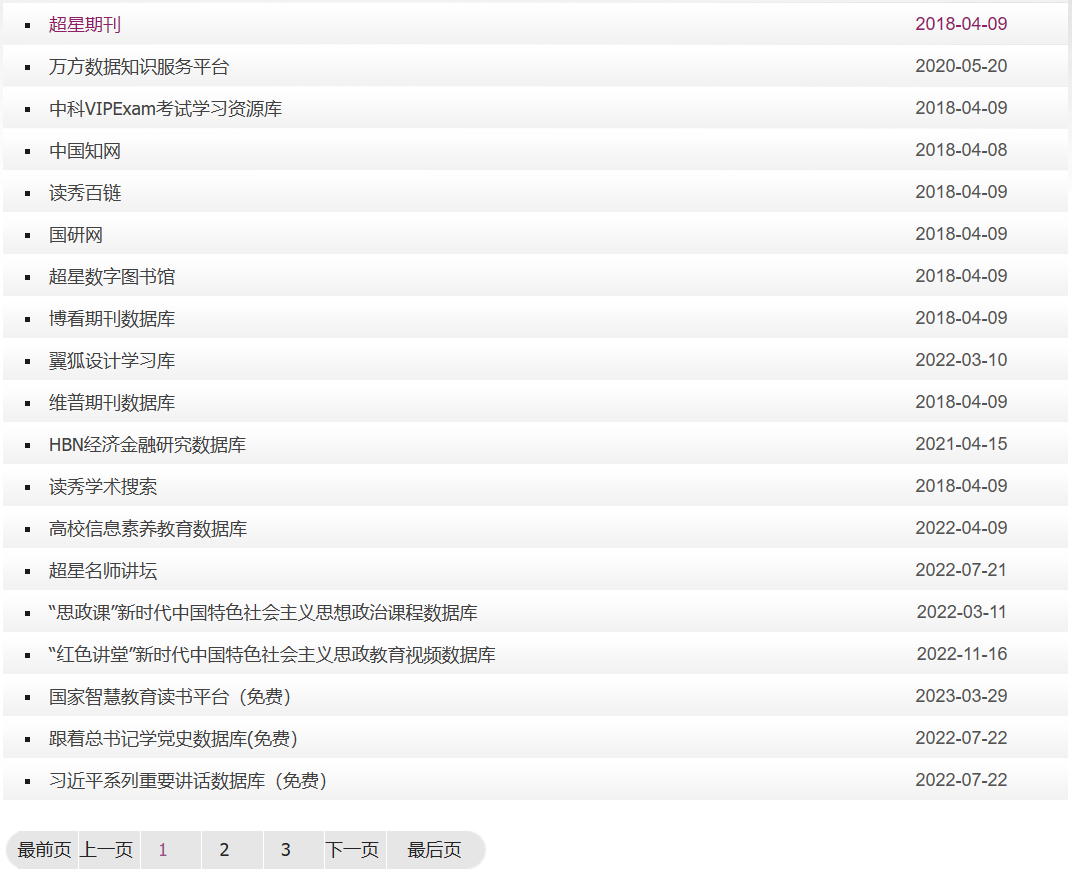This screenshot has height=873, width=1072.
Task: Go to 超星数字图书馆
Action: click(112, 277)
